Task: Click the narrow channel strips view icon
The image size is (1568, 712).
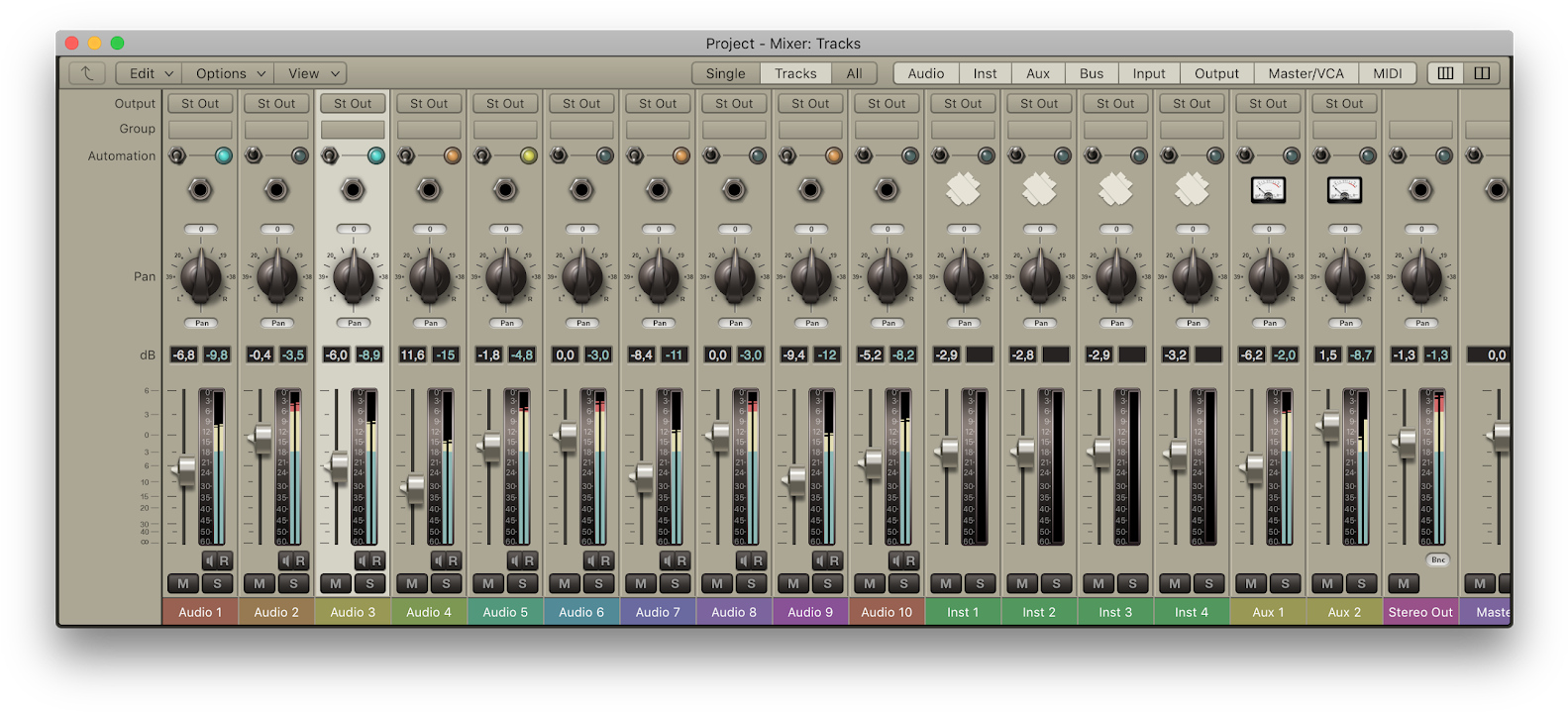Action: click(x=1446, y=73)
